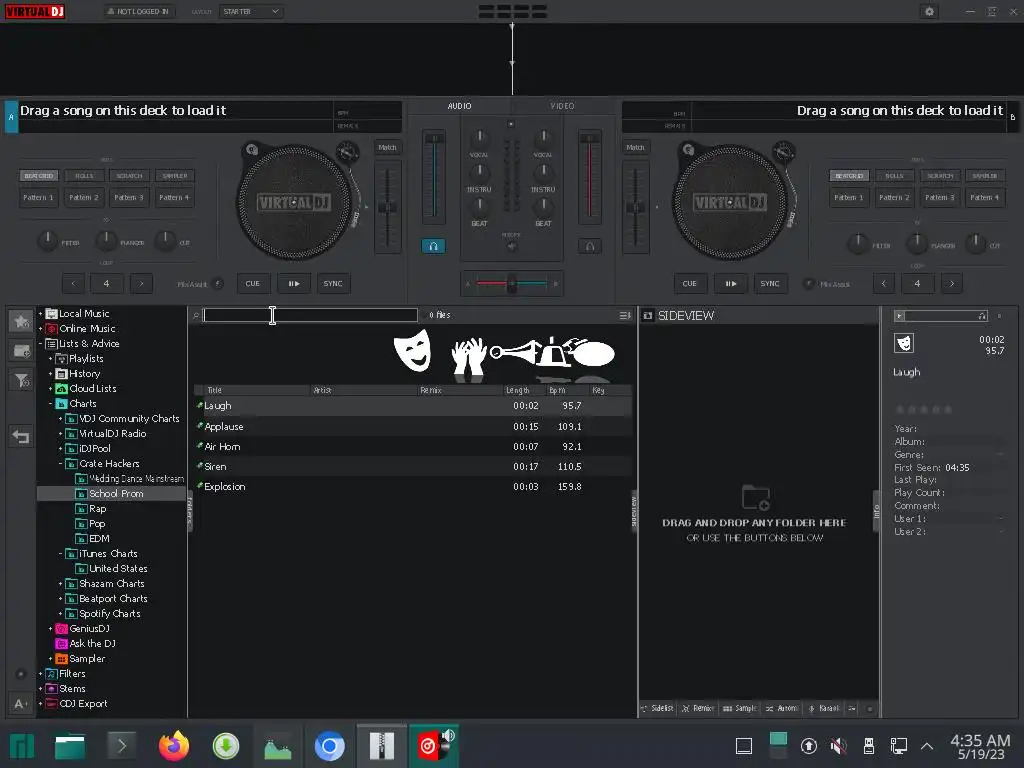Expand the Spotify Charts node
The height and width of the screenshot is (768, 1024).
61,614
